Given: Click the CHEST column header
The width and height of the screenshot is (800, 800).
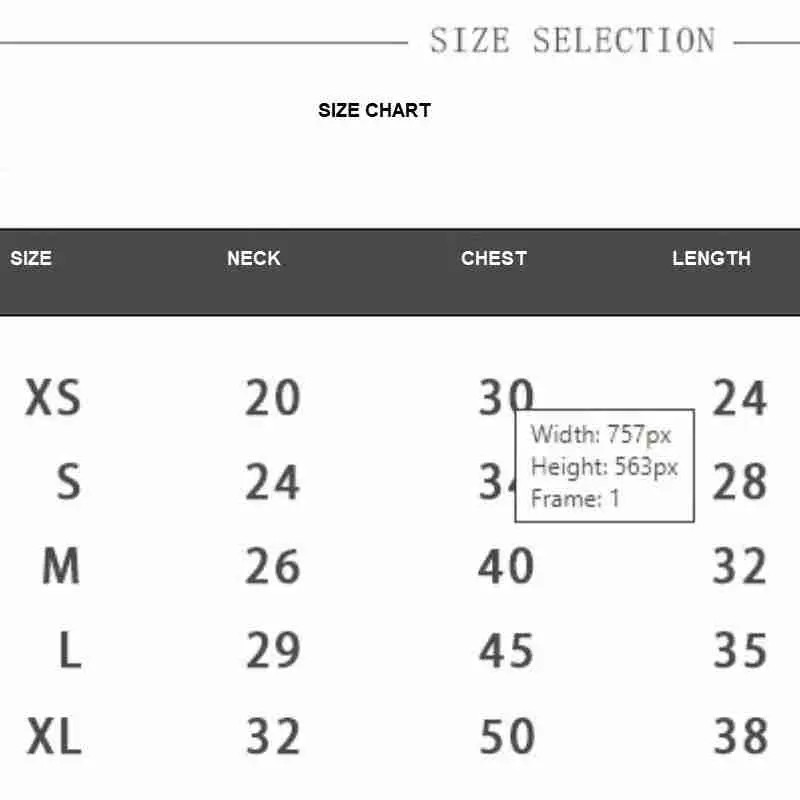Looking at the screenshot, I should pyautogui.click(x=494, y=258).
